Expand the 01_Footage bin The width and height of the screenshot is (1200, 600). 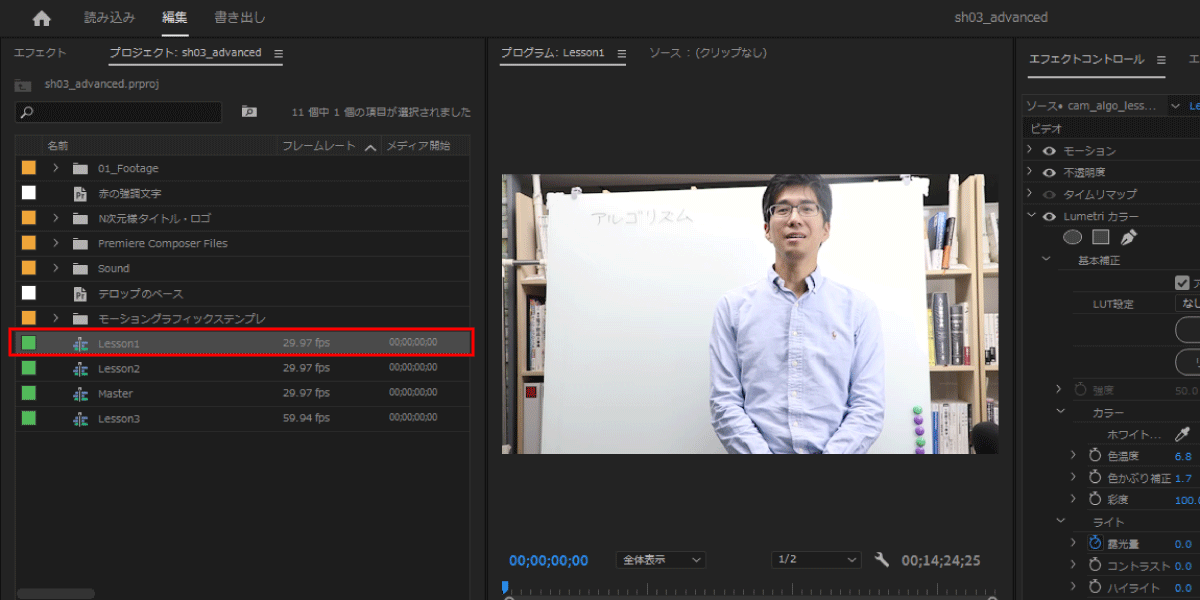[56, 168]
